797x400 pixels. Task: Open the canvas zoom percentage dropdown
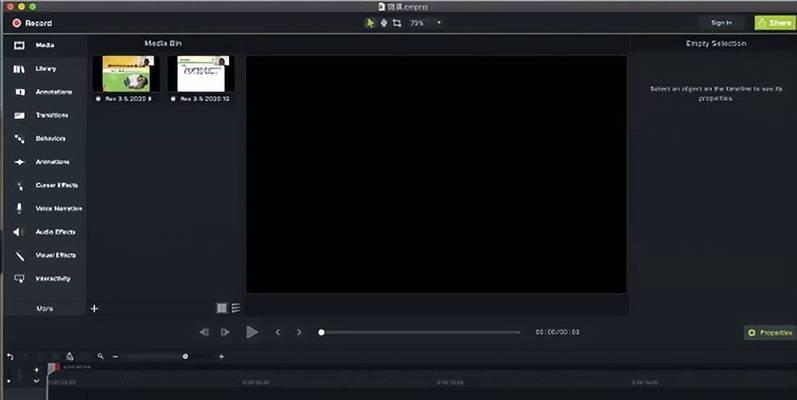click(426, 23)
